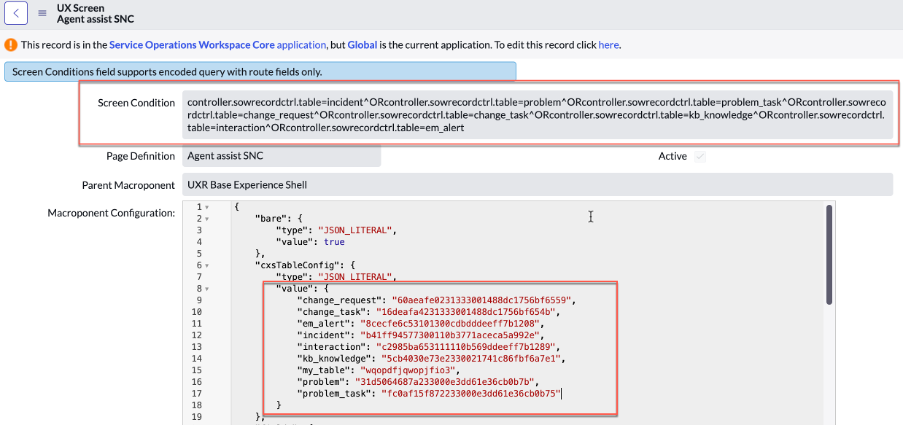
Task: Click the value "wqopdfjqwopjfio3"
Action: pos(408,370)
